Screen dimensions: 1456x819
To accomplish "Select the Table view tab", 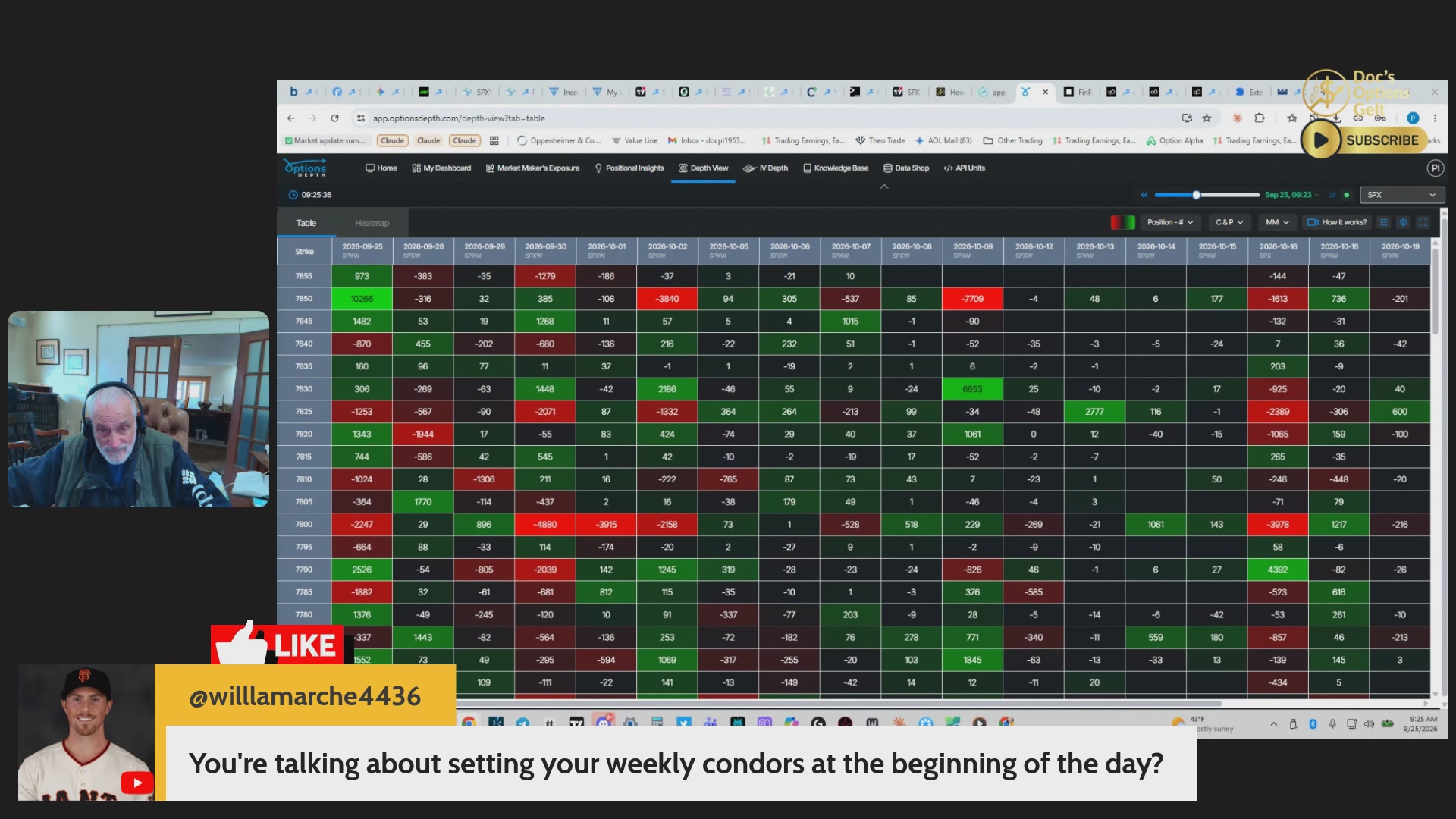I will click(x=306, y=223).
